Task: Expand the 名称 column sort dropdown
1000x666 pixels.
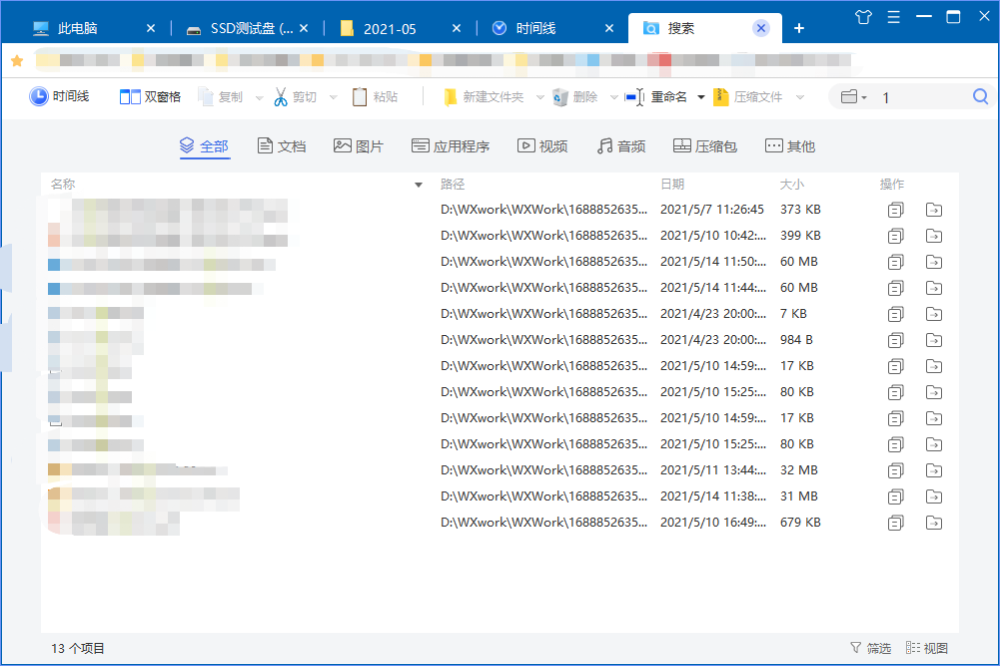Action: click(x=419, y=184)
